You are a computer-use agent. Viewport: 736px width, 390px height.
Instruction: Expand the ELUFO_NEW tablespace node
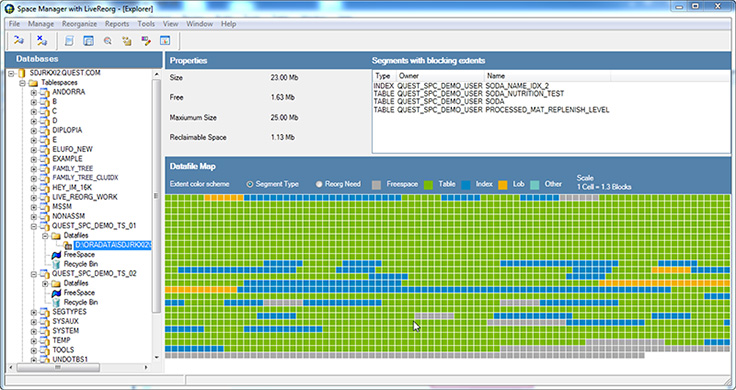(34, 150)
